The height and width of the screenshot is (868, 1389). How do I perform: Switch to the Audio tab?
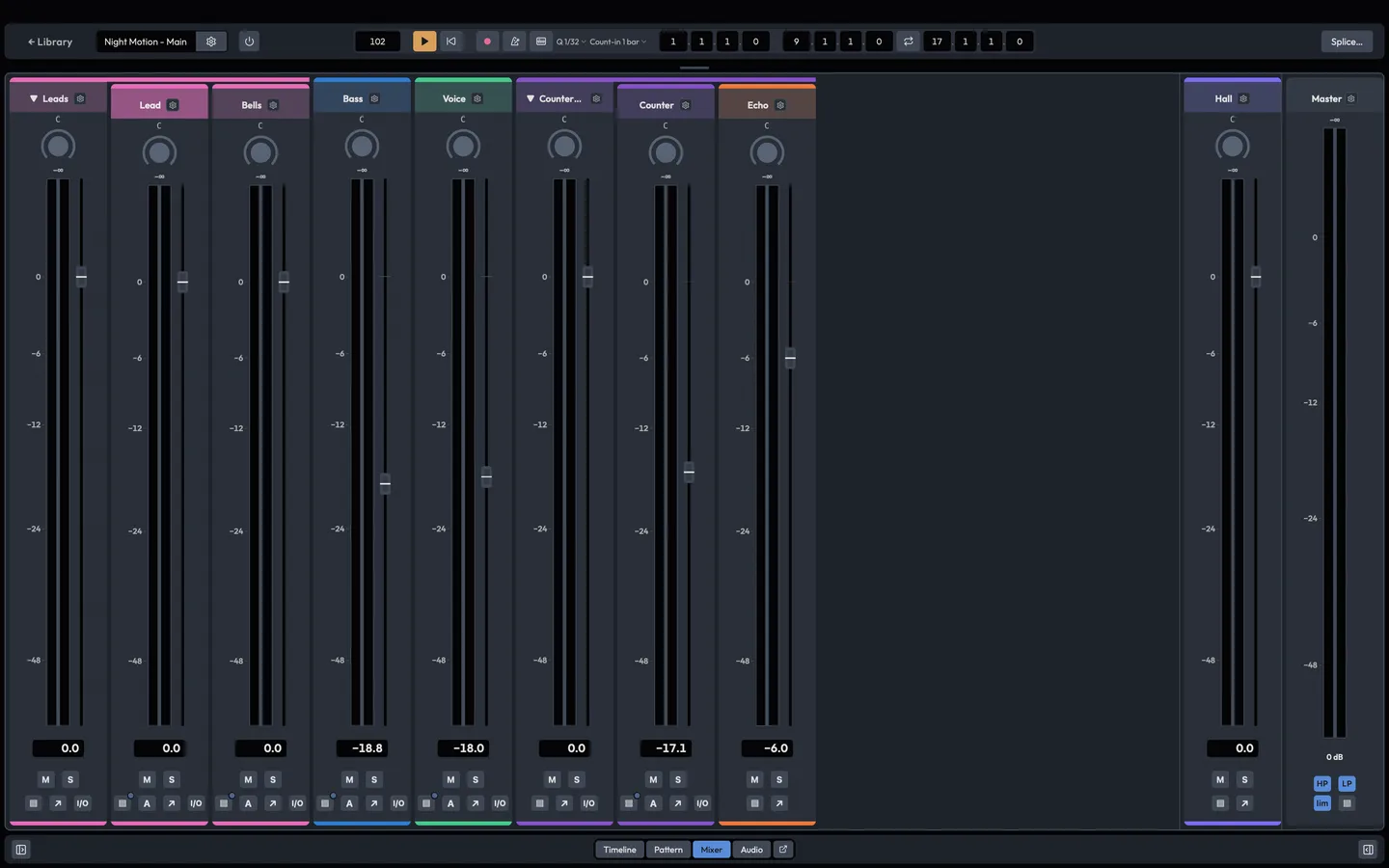tap(751, 850)
